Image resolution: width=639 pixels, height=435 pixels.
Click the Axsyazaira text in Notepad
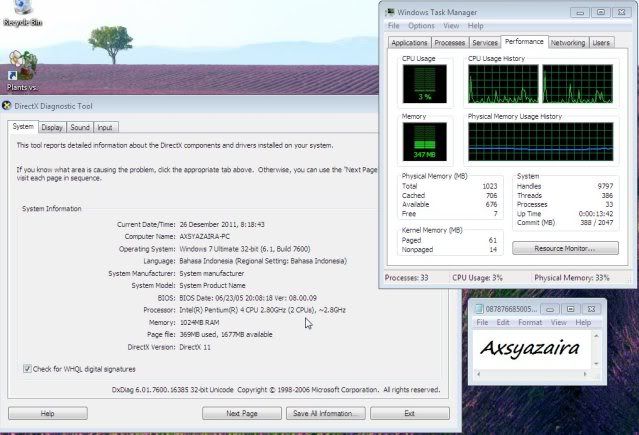point(530,349)
